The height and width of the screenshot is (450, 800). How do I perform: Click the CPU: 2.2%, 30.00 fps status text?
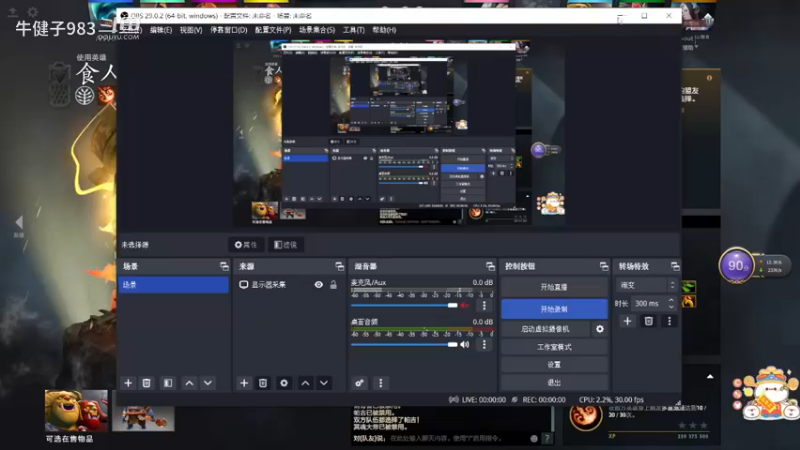(x=611, y=399)
